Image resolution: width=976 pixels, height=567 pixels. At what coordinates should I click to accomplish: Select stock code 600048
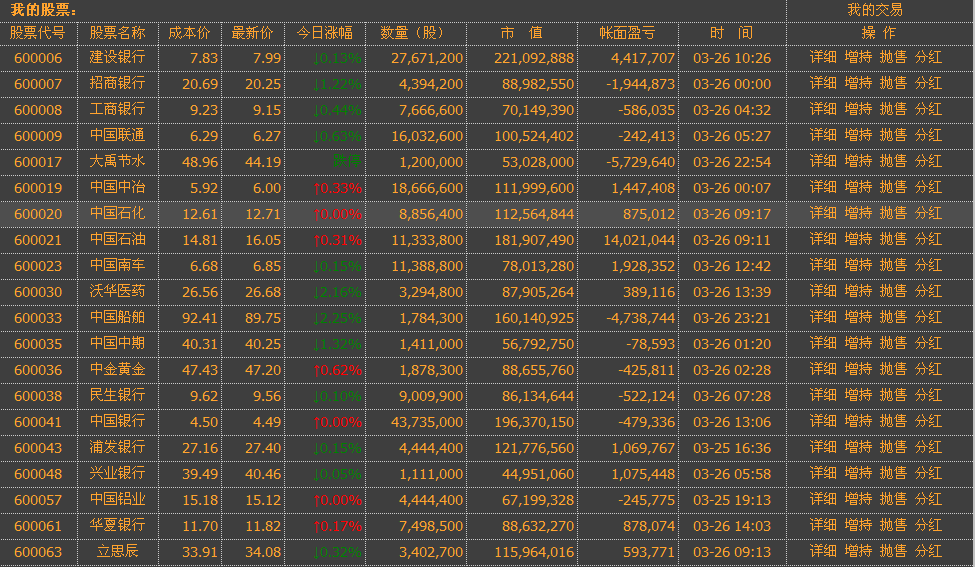pos(38,474)
